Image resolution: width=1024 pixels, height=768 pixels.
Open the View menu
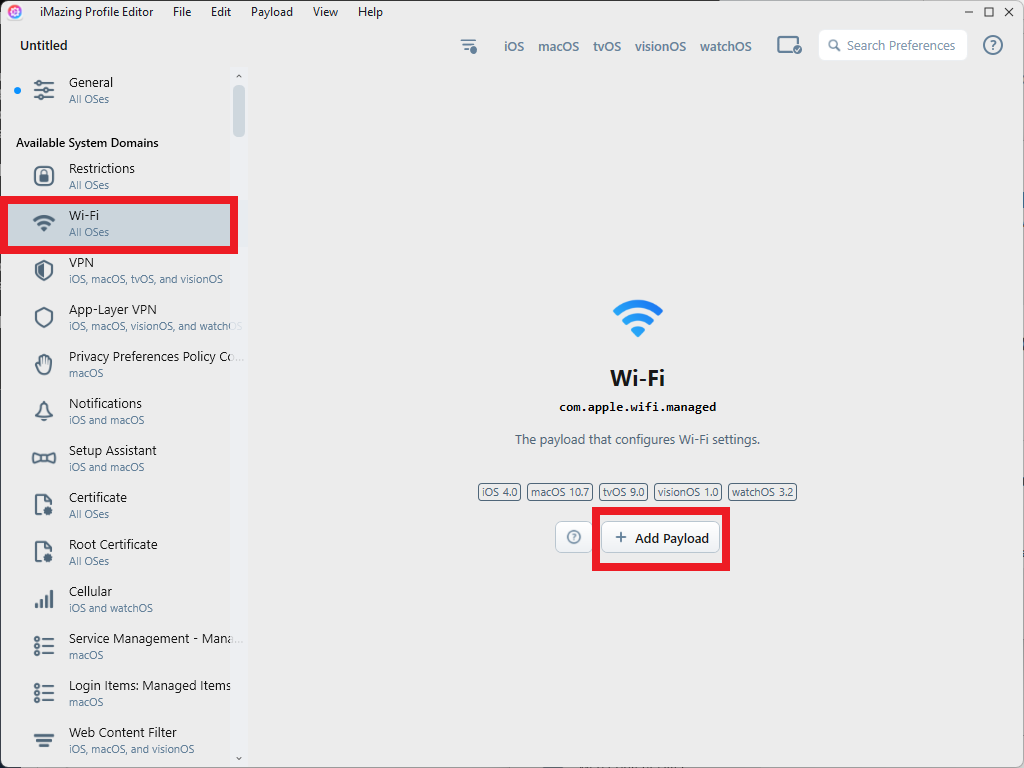click(325, 12)
